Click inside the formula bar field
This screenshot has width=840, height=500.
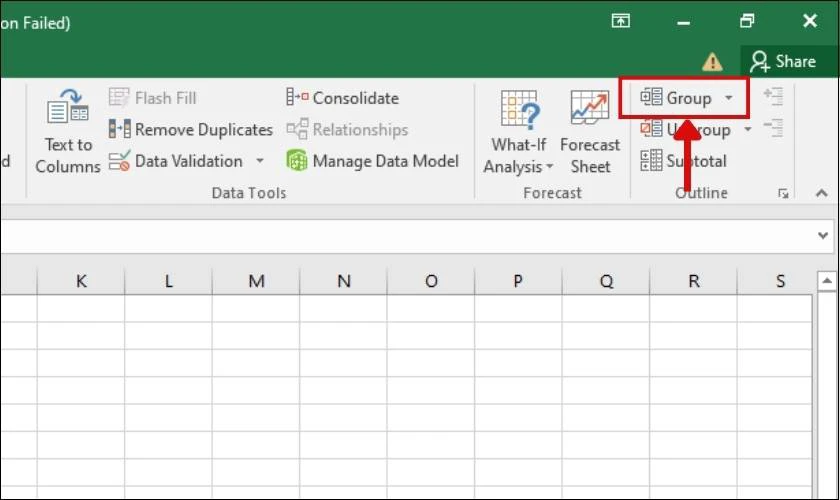(407, 236)
